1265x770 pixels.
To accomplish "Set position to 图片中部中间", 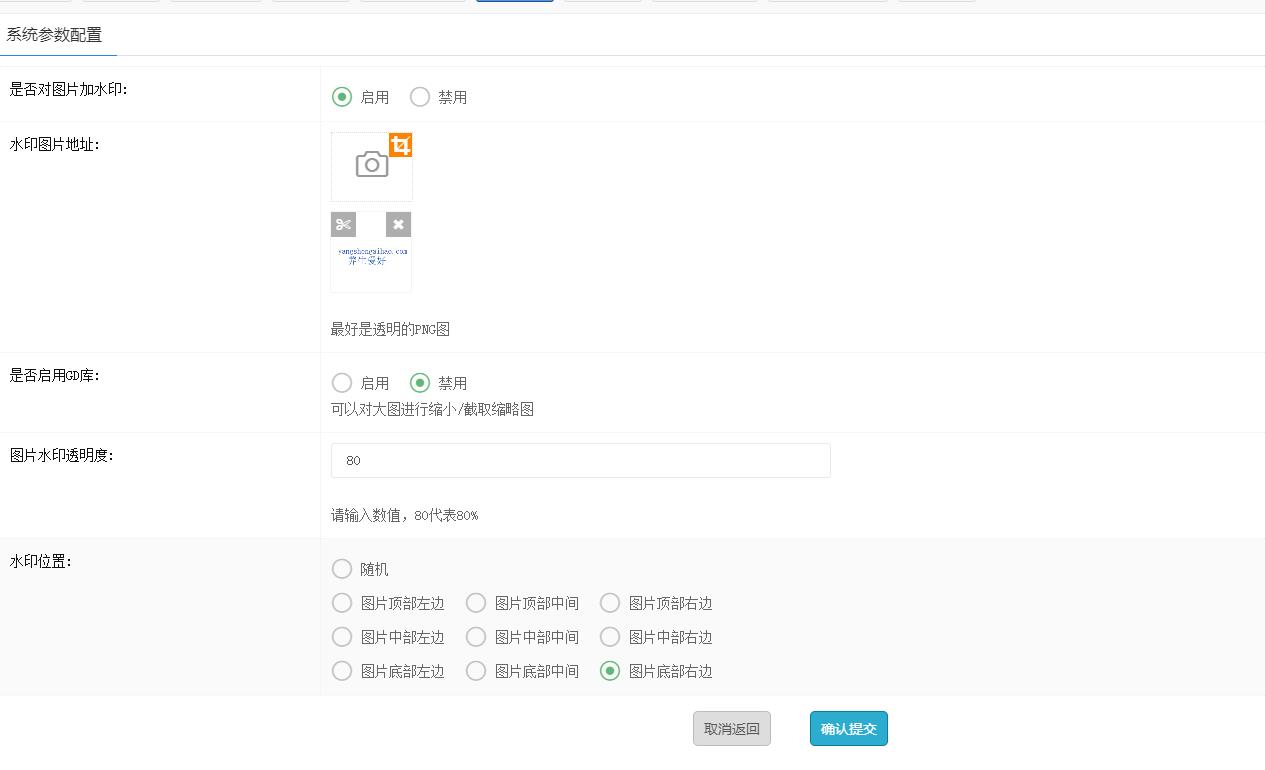I will (476, 637).
